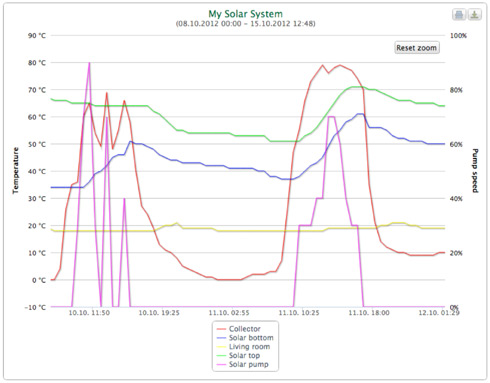490x383 pixels.
Task: Click the 100% pump speed axis label
Action: tap(458, 36)
